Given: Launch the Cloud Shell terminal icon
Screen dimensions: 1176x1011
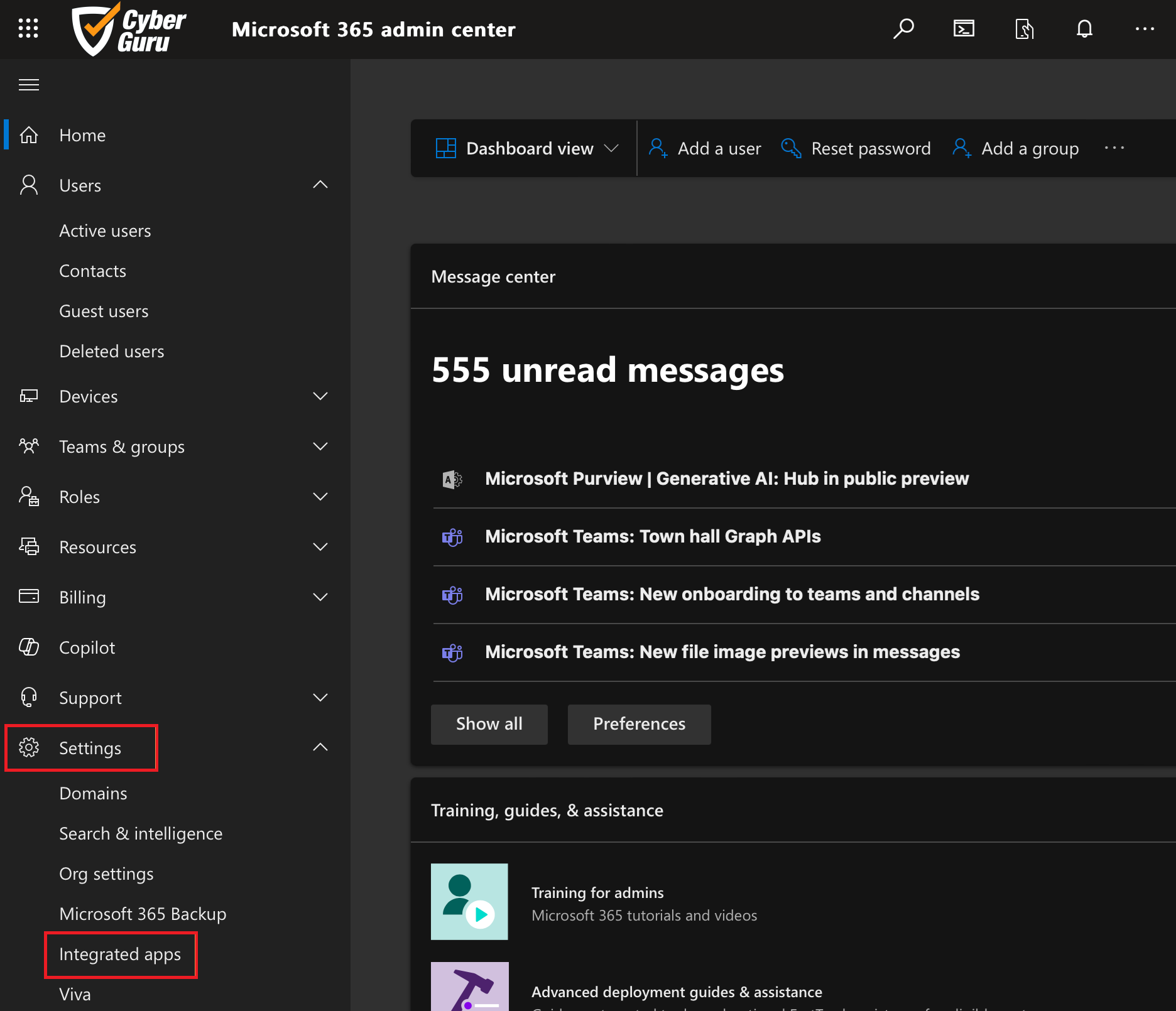Looking at the screenshot, I should coord(963,28).
